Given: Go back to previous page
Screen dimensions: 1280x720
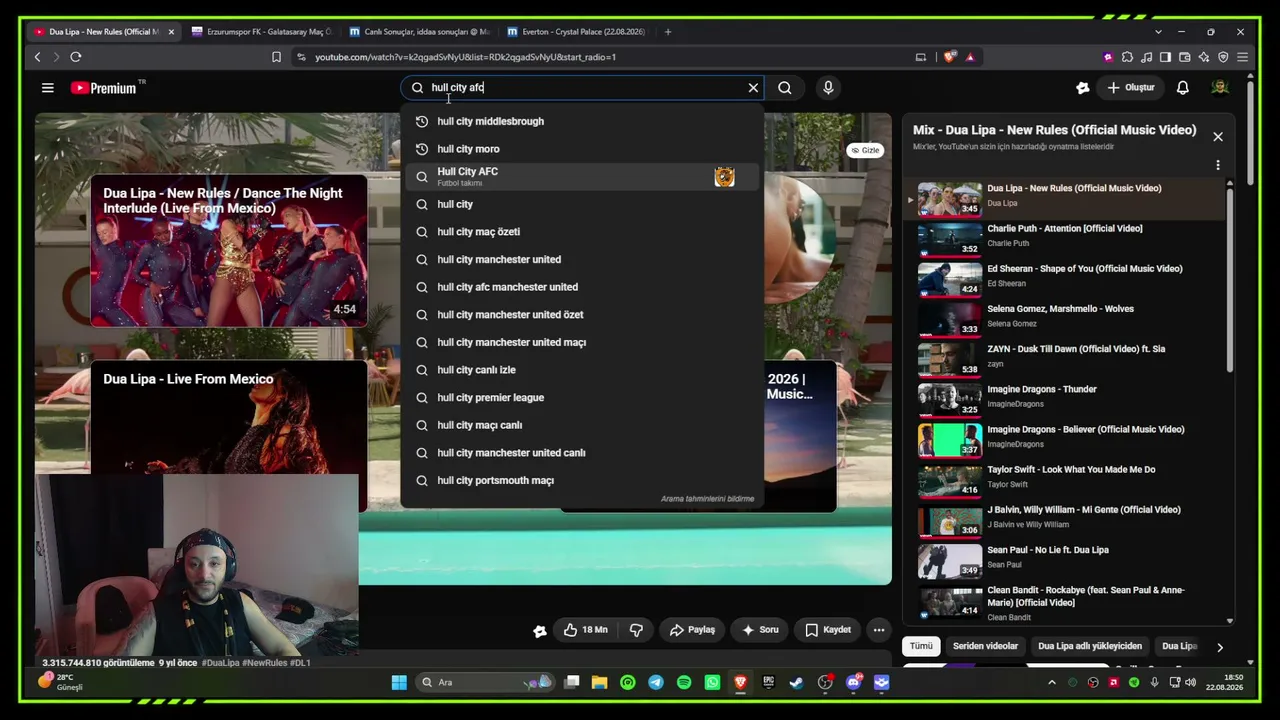Looking at the screenshot, I should tap(38, 57).
